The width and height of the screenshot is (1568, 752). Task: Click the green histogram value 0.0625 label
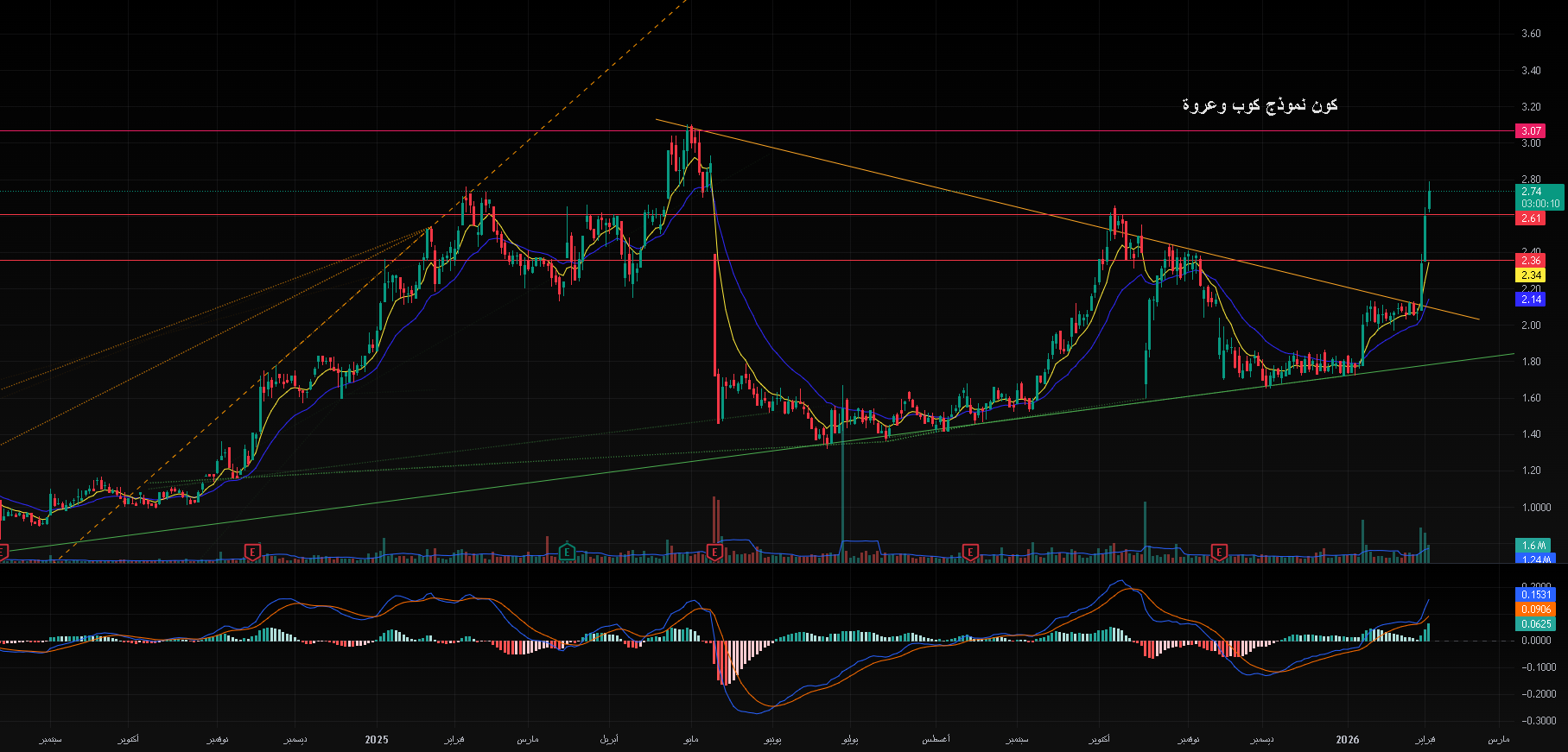point(1535,624)
